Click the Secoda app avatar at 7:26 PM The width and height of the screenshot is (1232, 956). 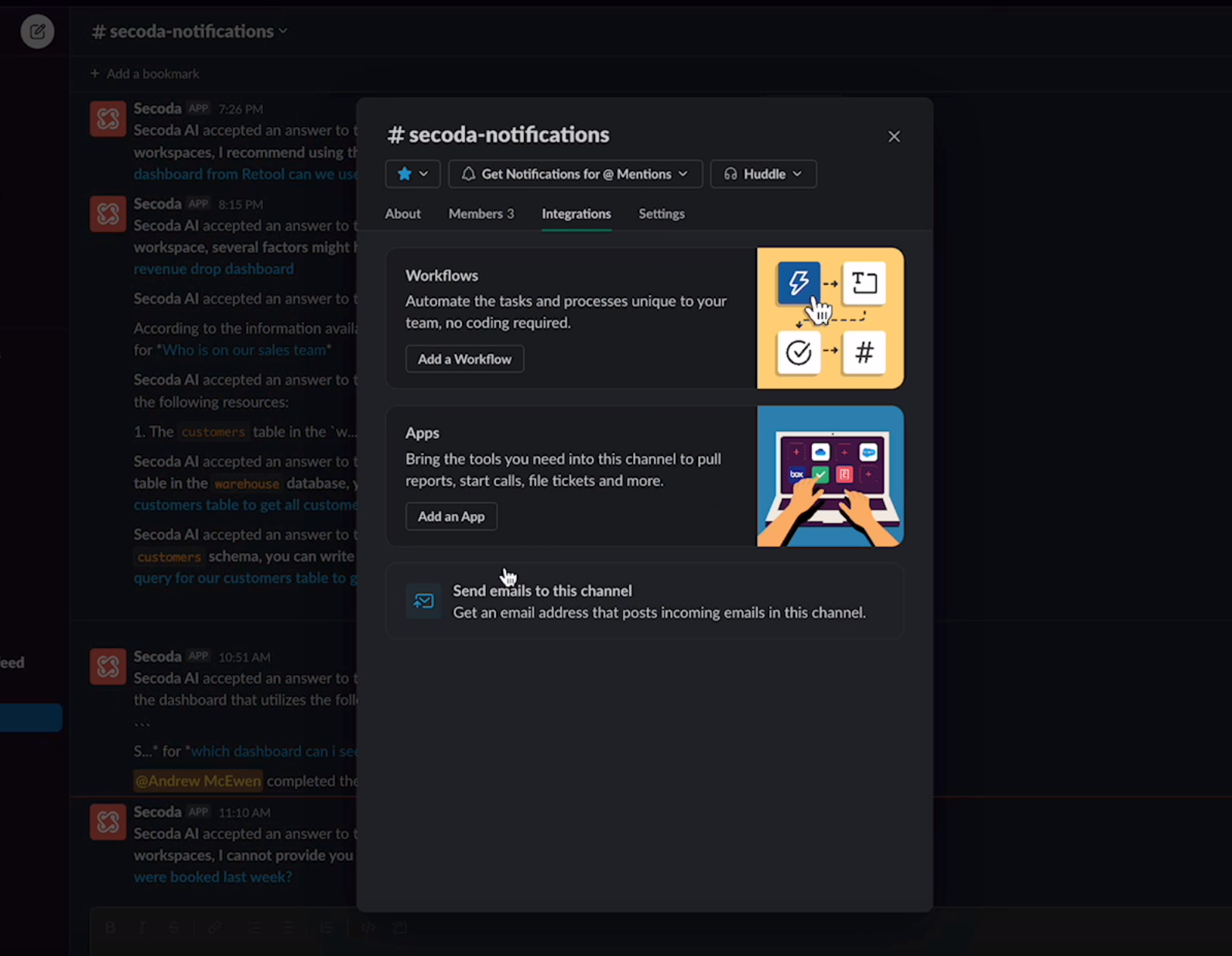(108, 119)
